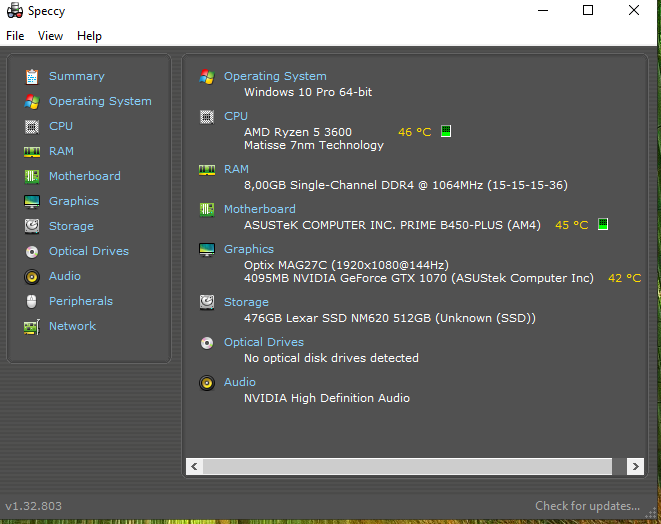The width and height of the screenshot is (661, 524).
Task: Click the Windows flag icon in summary pane
Action: [207, 77]
